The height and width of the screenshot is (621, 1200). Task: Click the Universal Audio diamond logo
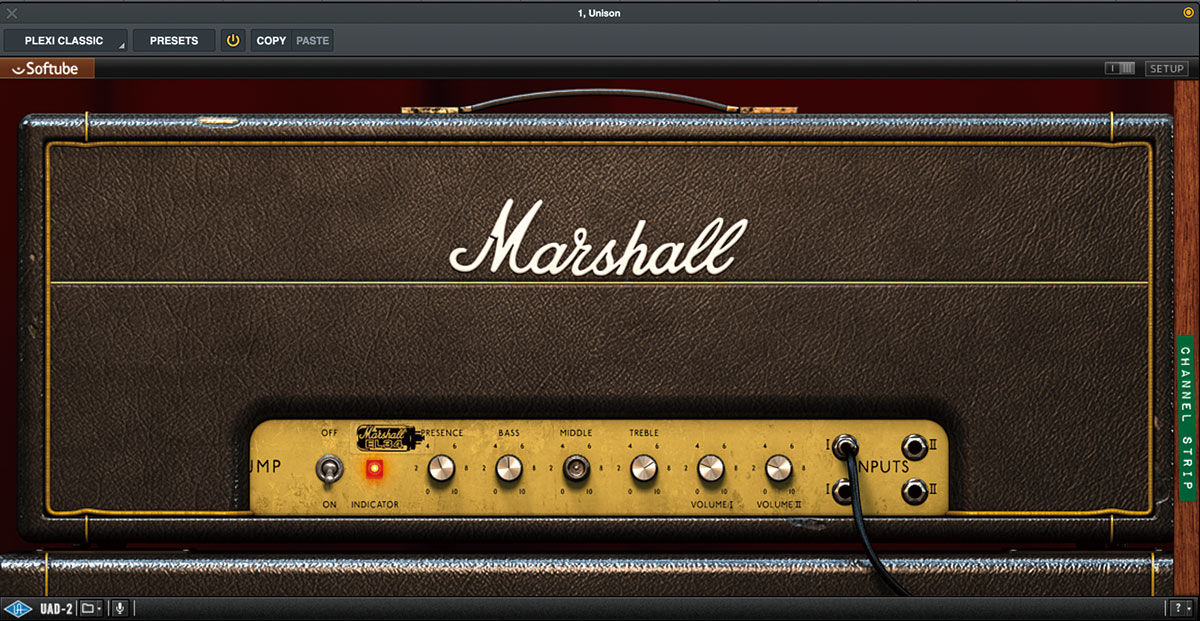point(18,608)
